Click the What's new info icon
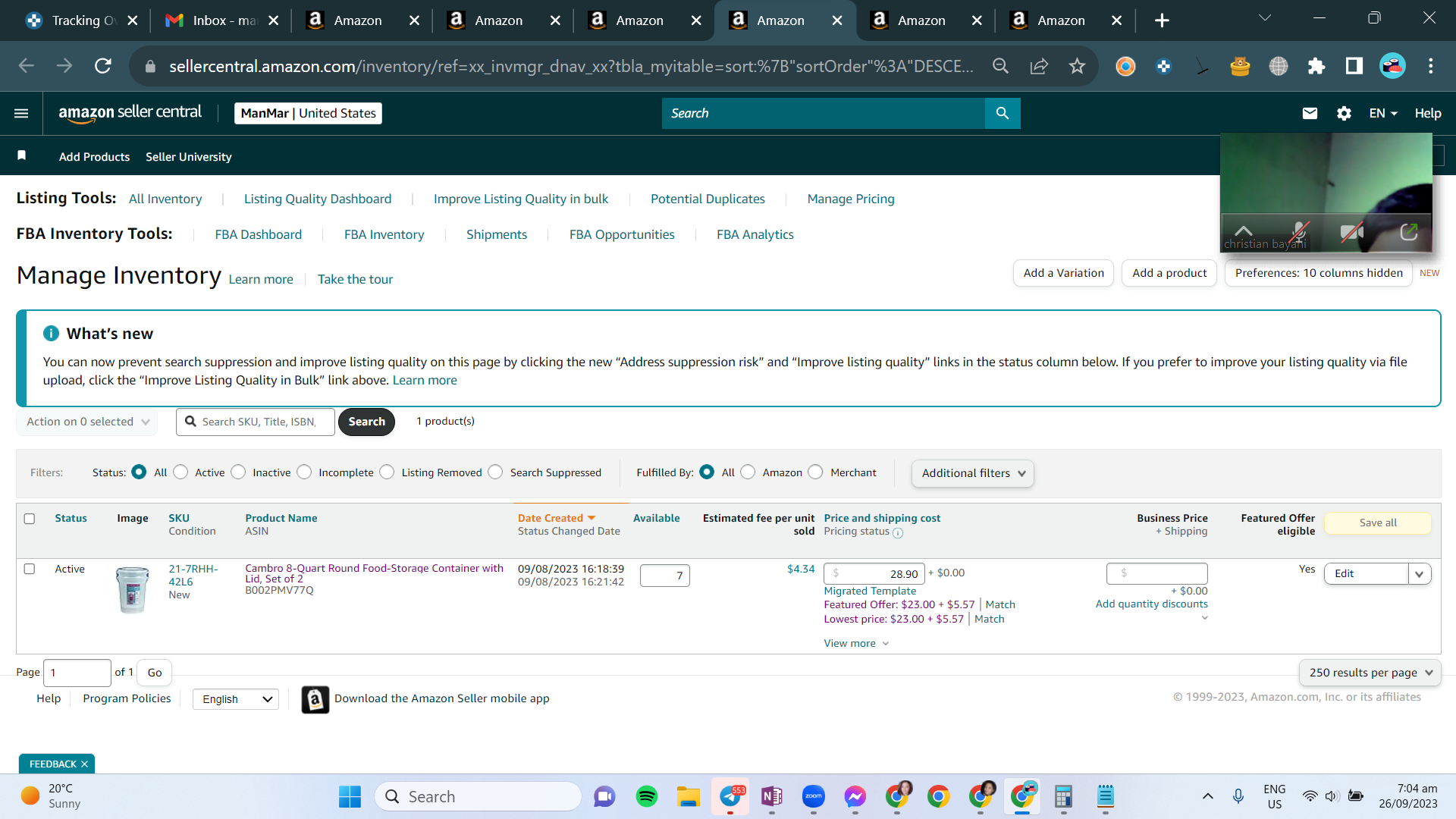 pos(51,334)
